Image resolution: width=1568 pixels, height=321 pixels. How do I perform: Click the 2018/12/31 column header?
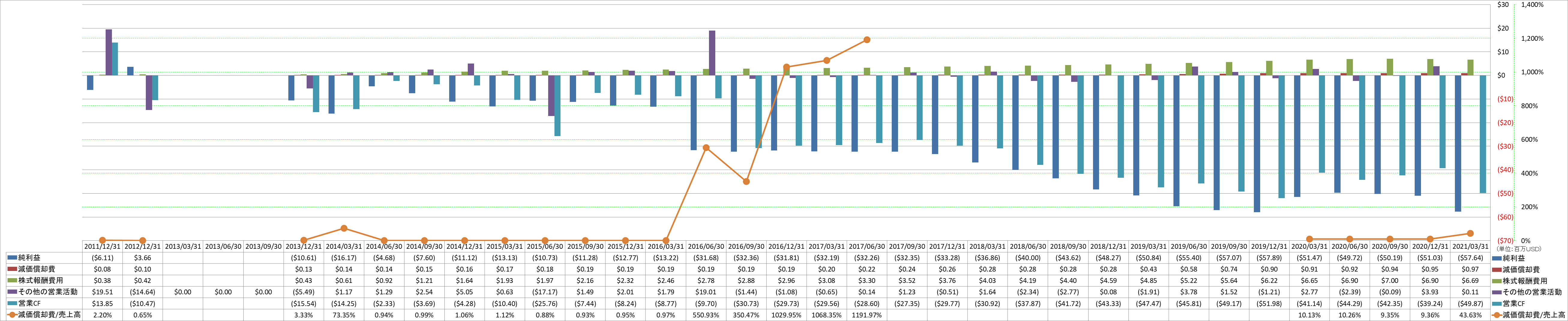point(1108,246)
